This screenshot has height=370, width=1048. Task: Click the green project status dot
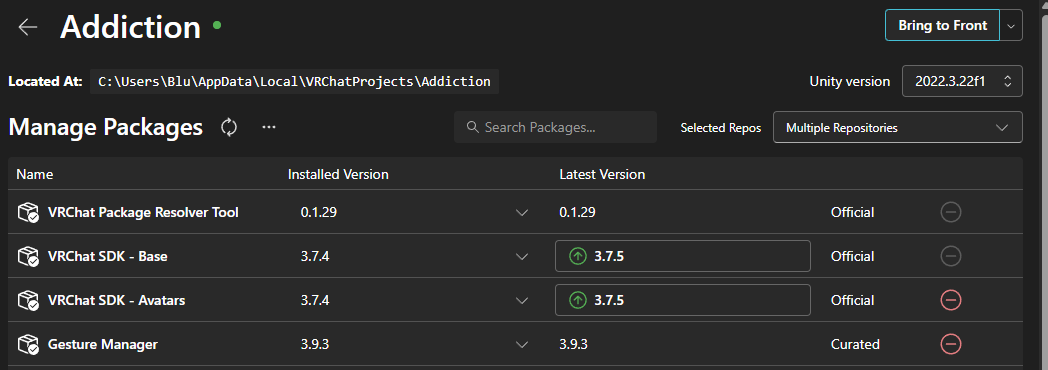pos(217,25)
